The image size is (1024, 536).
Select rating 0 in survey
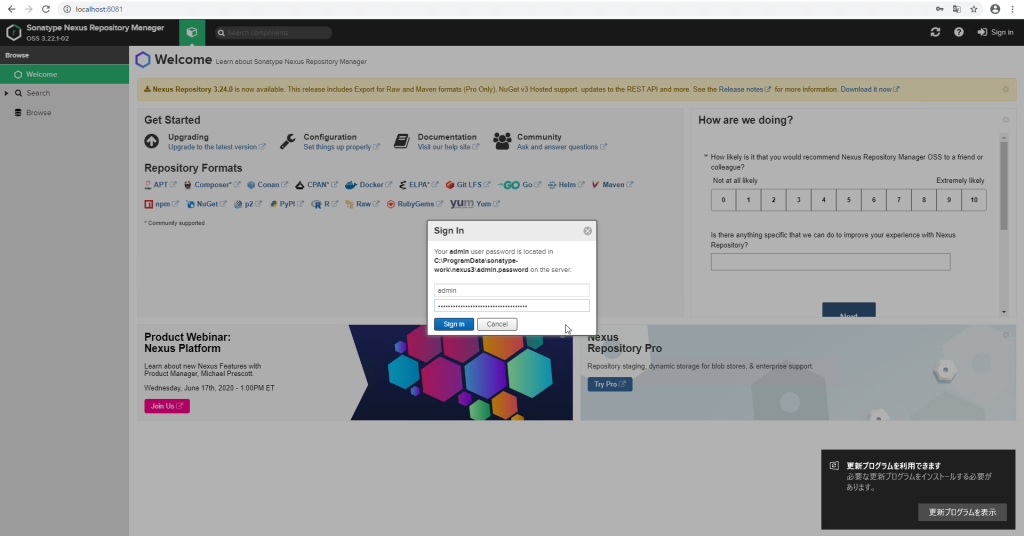click(723, 200)
